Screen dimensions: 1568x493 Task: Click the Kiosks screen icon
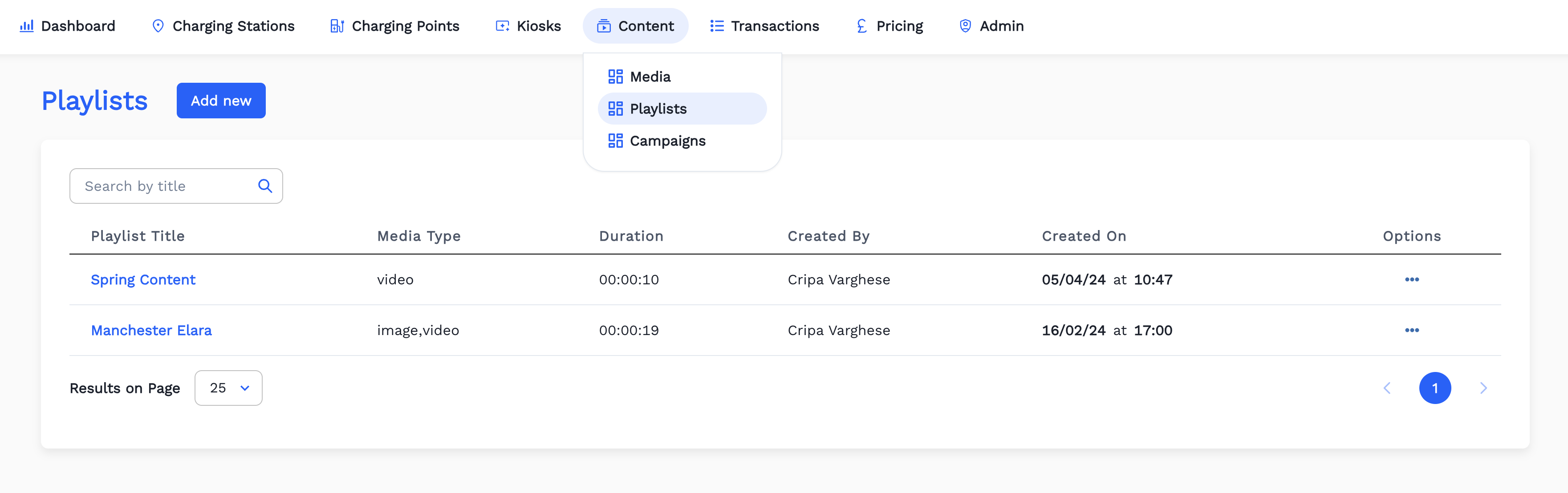(502, 26)
